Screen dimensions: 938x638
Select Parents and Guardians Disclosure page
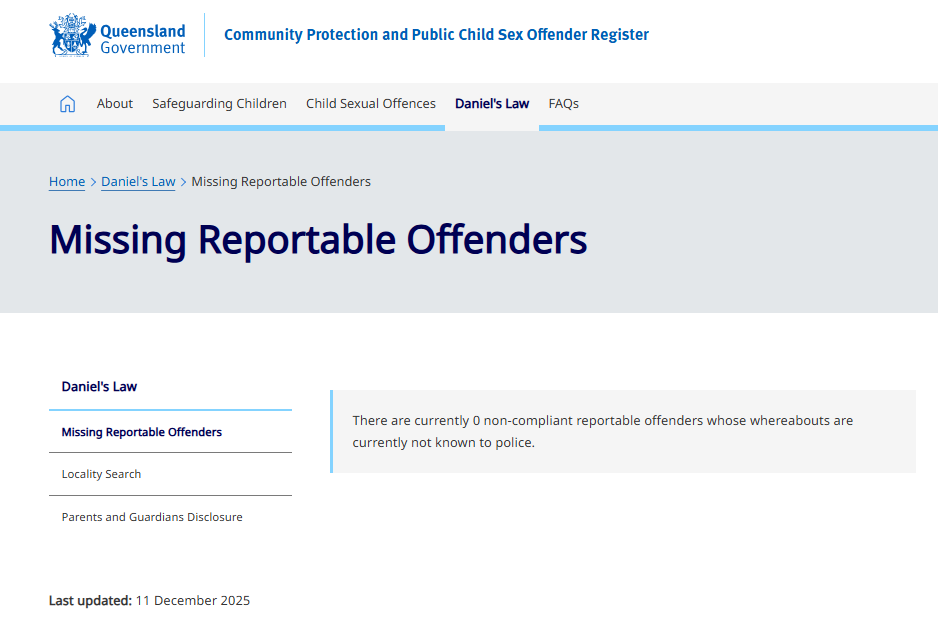click(151, 516)
